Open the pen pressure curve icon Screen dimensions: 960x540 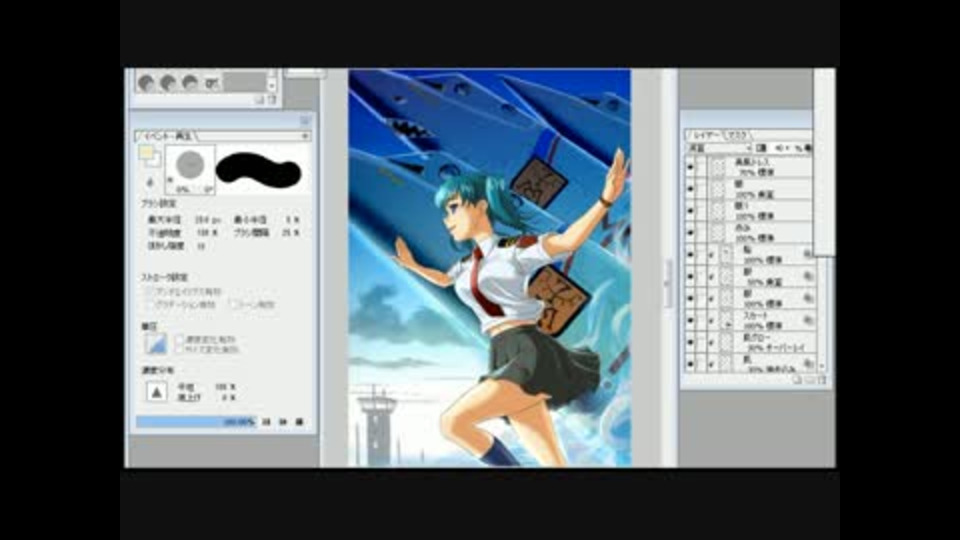[156, 344]
